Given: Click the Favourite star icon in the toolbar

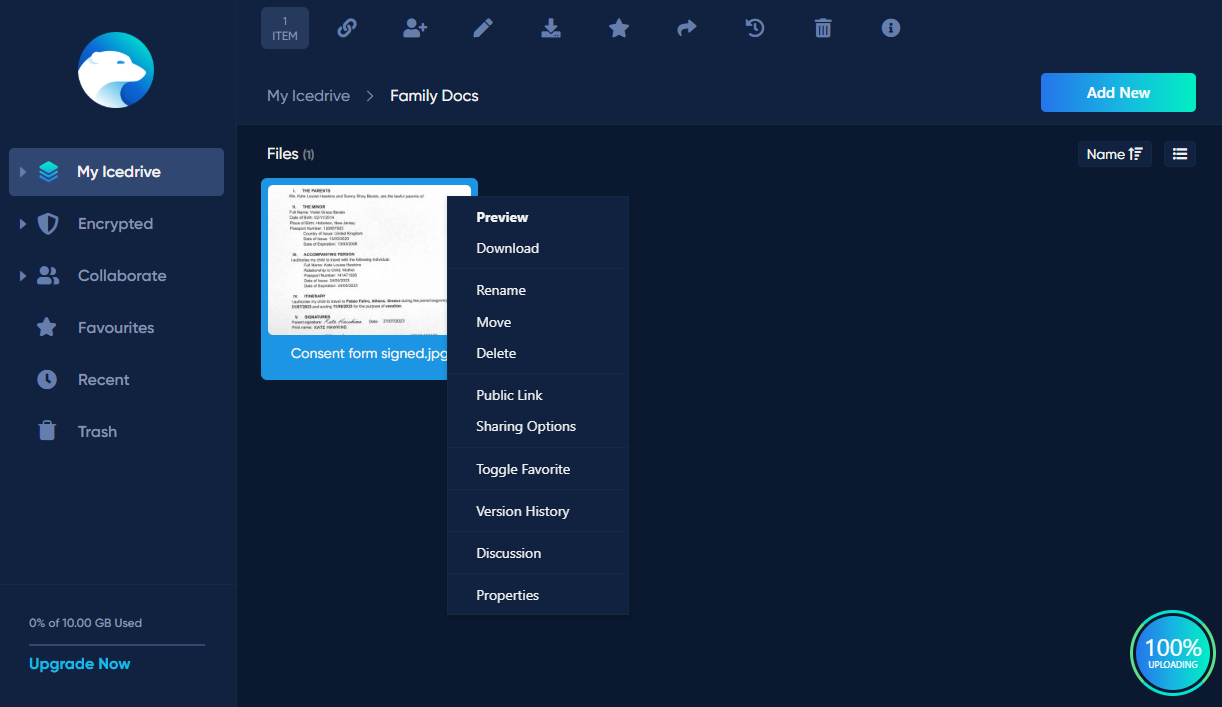Looking at the screenshot, I should coord(619,28).
